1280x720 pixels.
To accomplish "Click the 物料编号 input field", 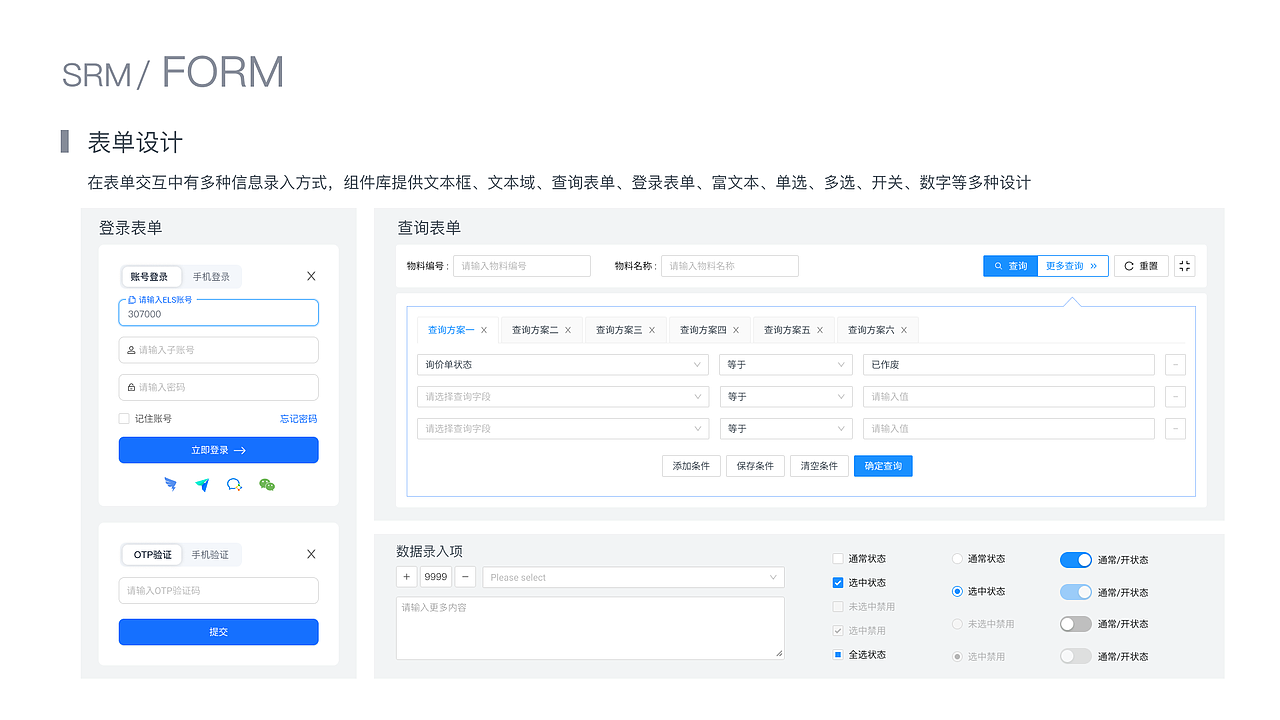I will click(521, 265).
